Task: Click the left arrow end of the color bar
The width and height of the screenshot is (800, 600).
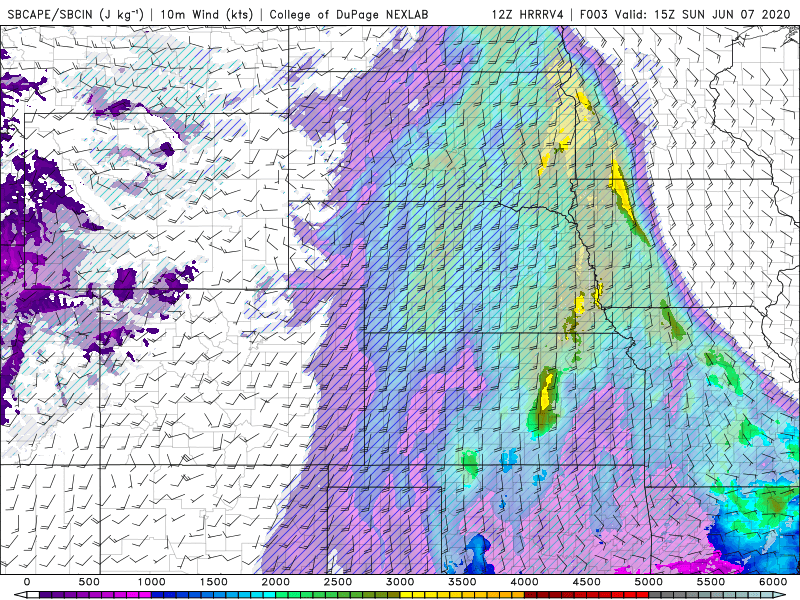Action: 20,594
